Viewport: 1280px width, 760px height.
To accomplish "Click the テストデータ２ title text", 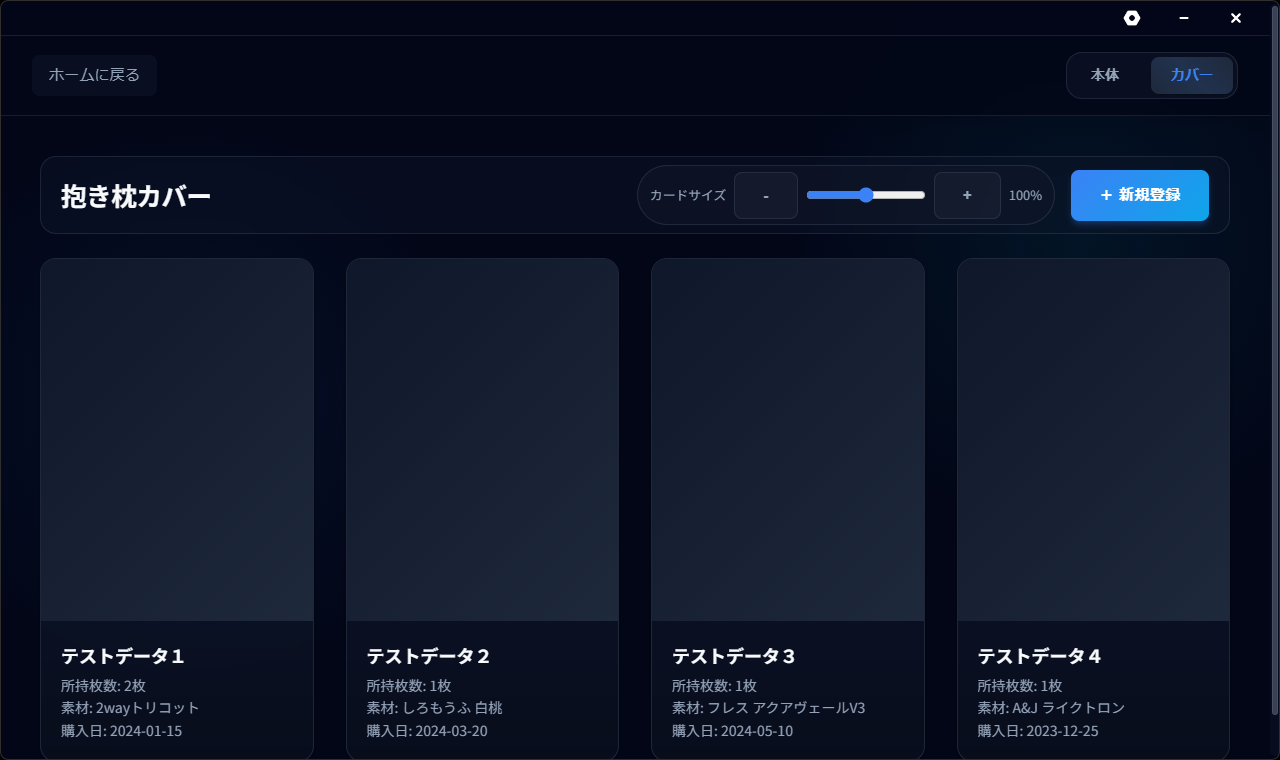I will (428, 656).
